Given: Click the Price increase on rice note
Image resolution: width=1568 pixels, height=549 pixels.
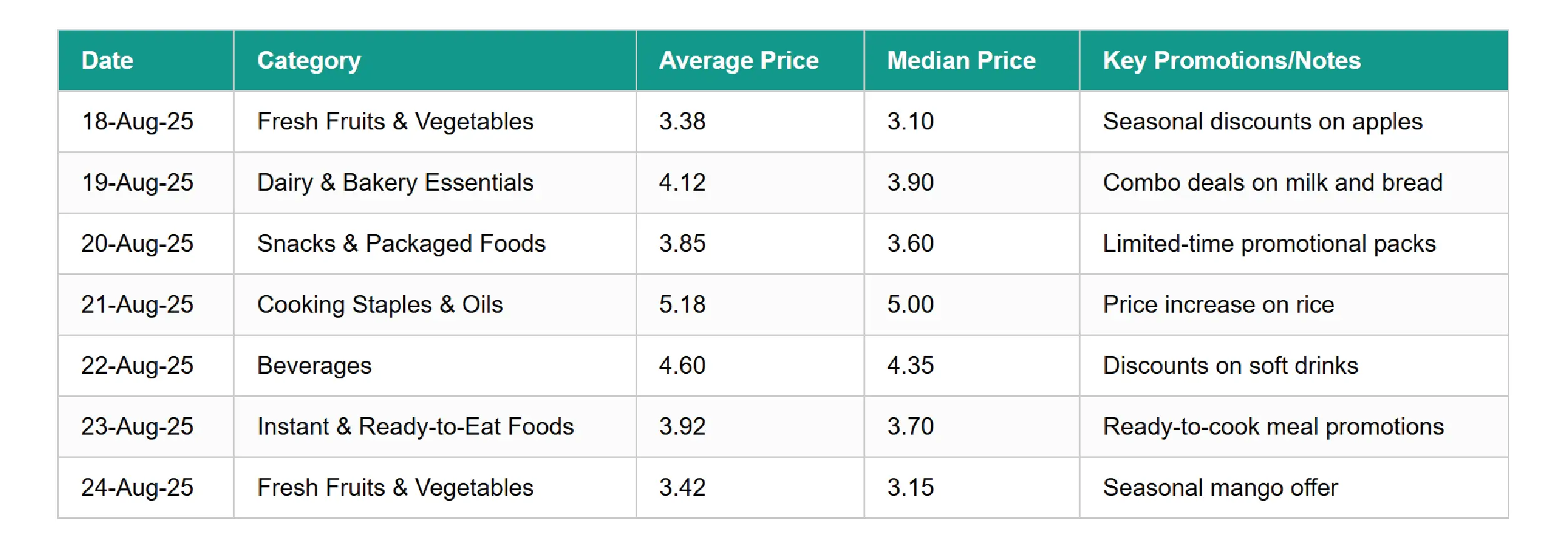Looking at the screenshot, I should point(1218,305).
